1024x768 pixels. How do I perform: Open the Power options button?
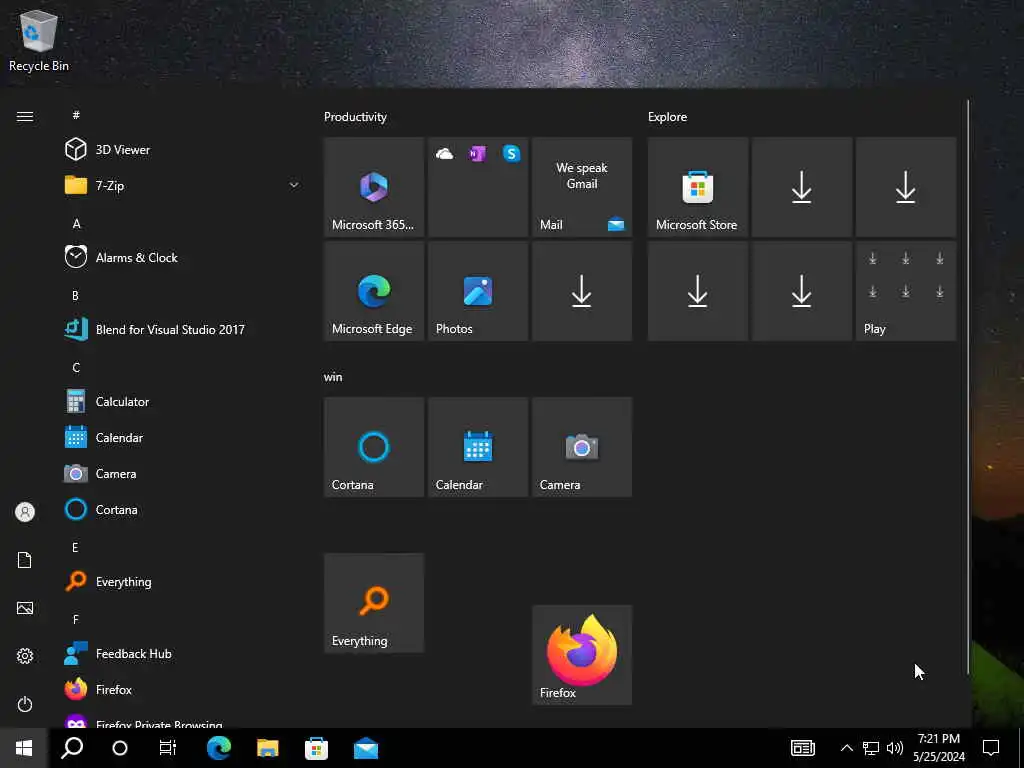tap(25, 704)
